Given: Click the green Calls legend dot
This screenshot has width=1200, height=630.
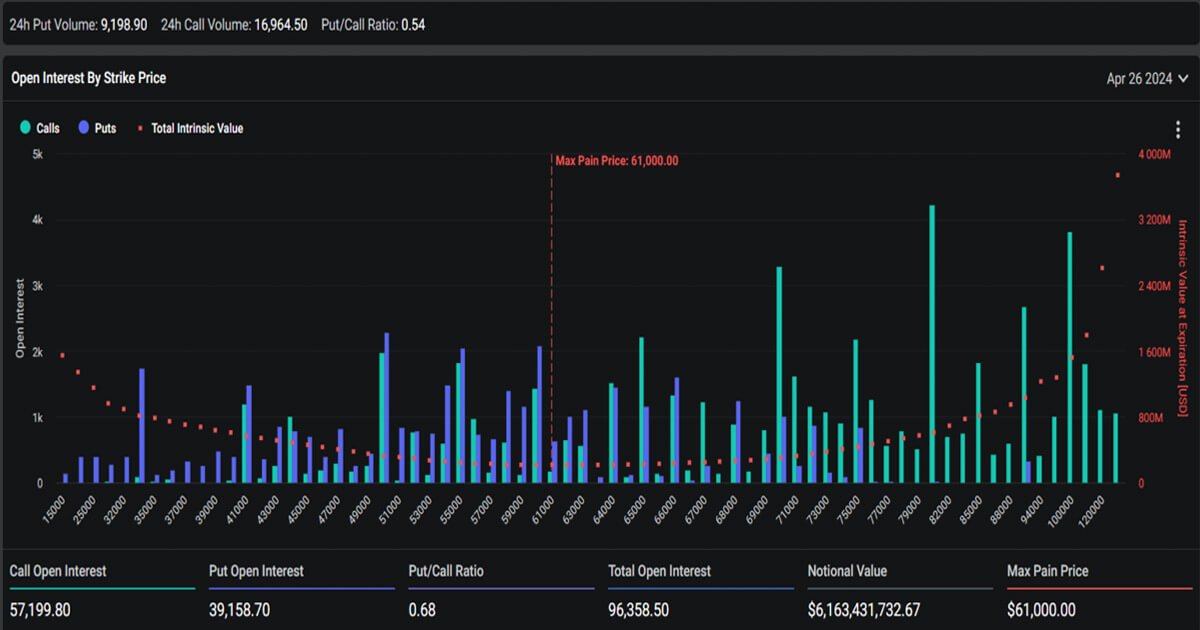Looking at the screenshot, I should (25, 128).
